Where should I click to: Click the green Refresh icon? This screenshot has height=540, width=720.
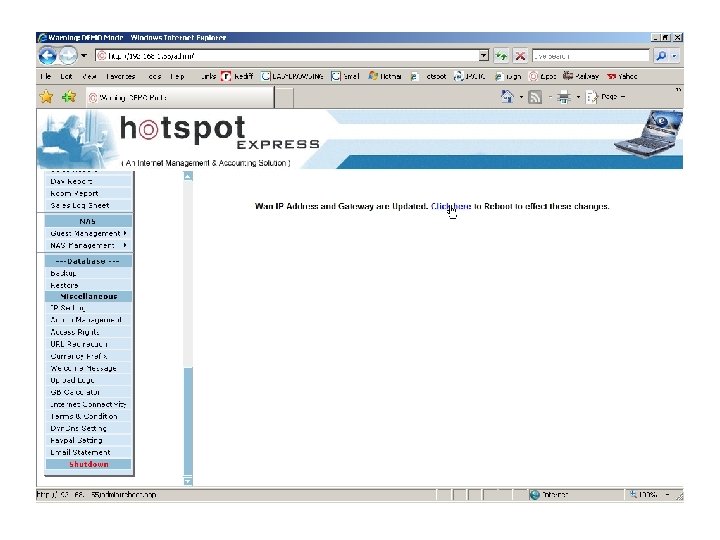point(501,56)
